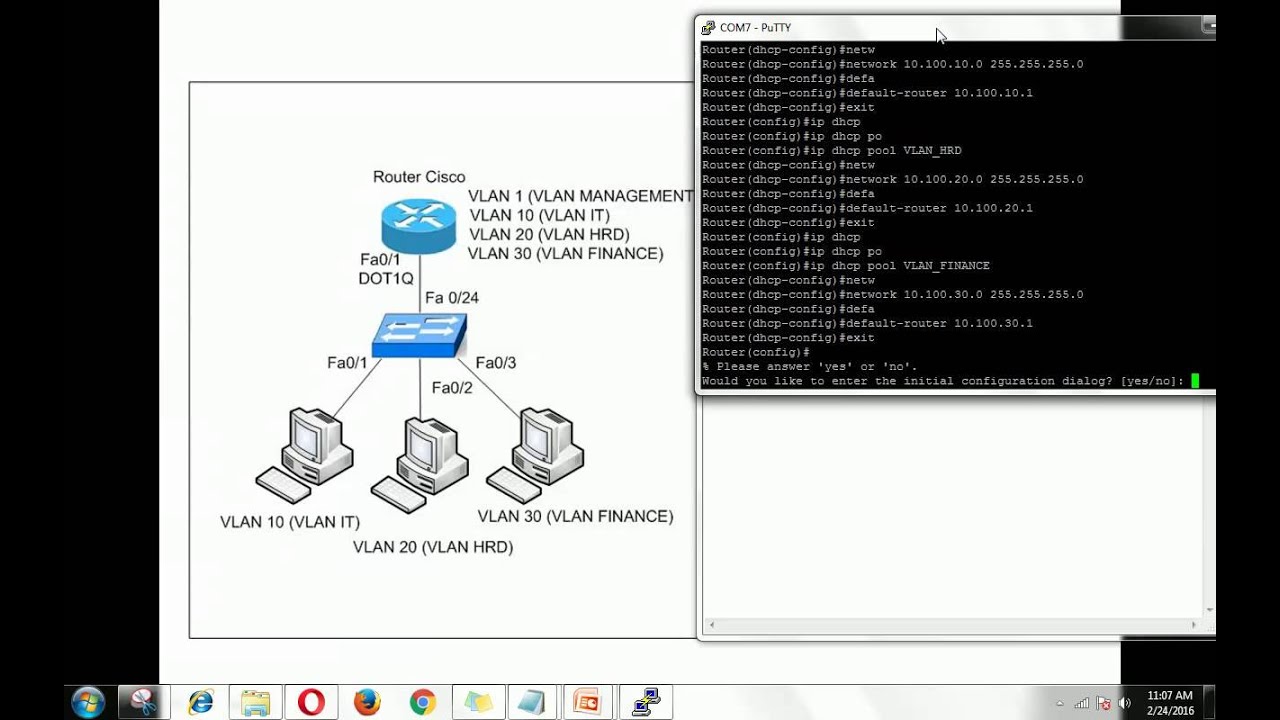
Task: Click the PuTTY icon in the COM7 title bar
Action: click(x=708, y=28)
